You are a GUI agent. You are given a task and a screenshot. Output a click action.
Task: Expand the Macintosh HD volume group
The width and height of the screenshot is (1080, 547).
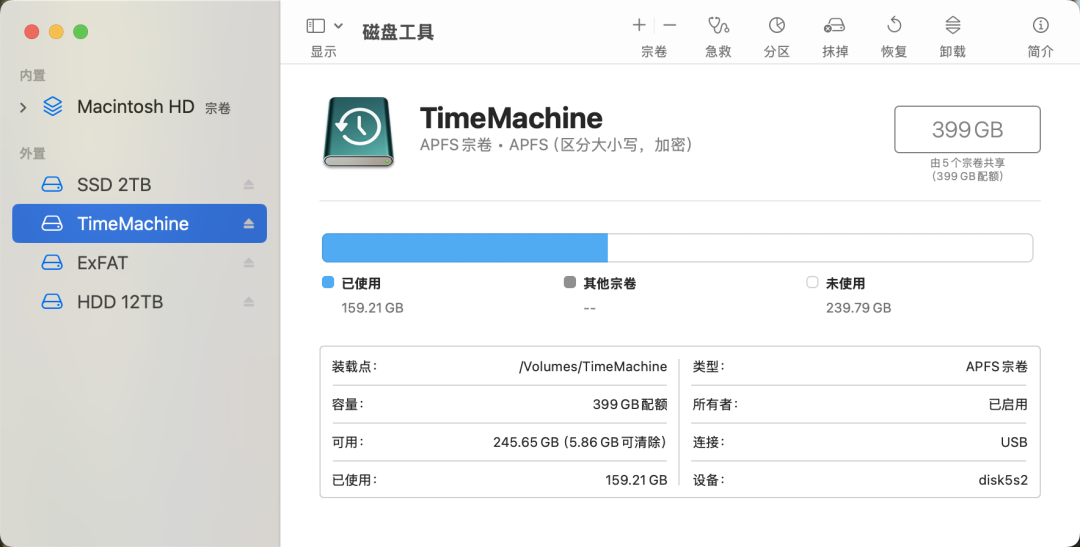23,107
